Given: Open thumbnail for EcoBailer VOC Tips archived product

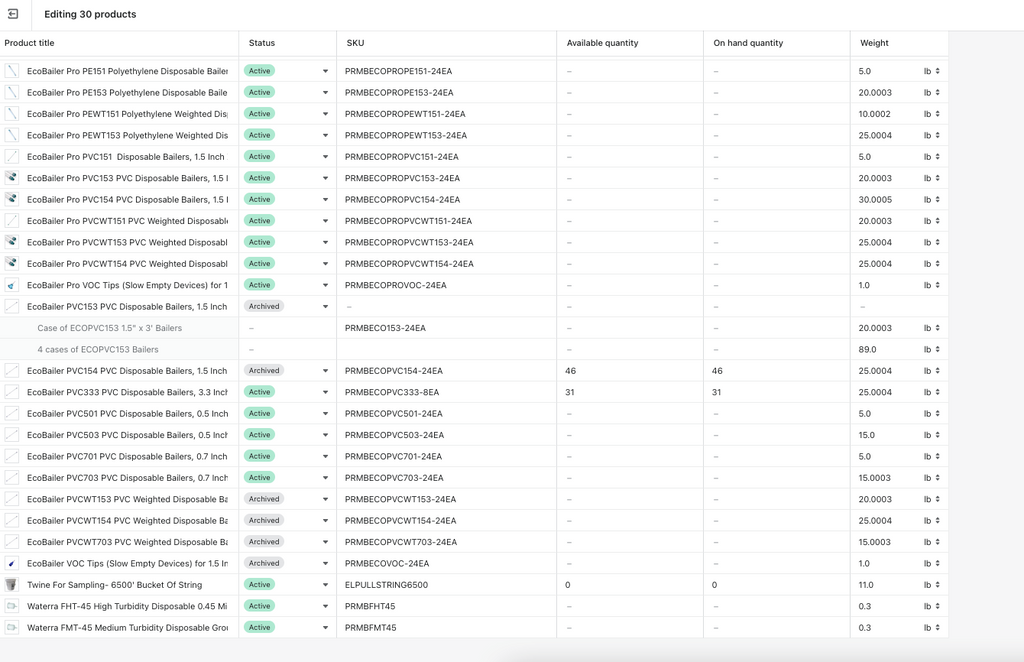Looking at the screenshot, I should point(12,563).
